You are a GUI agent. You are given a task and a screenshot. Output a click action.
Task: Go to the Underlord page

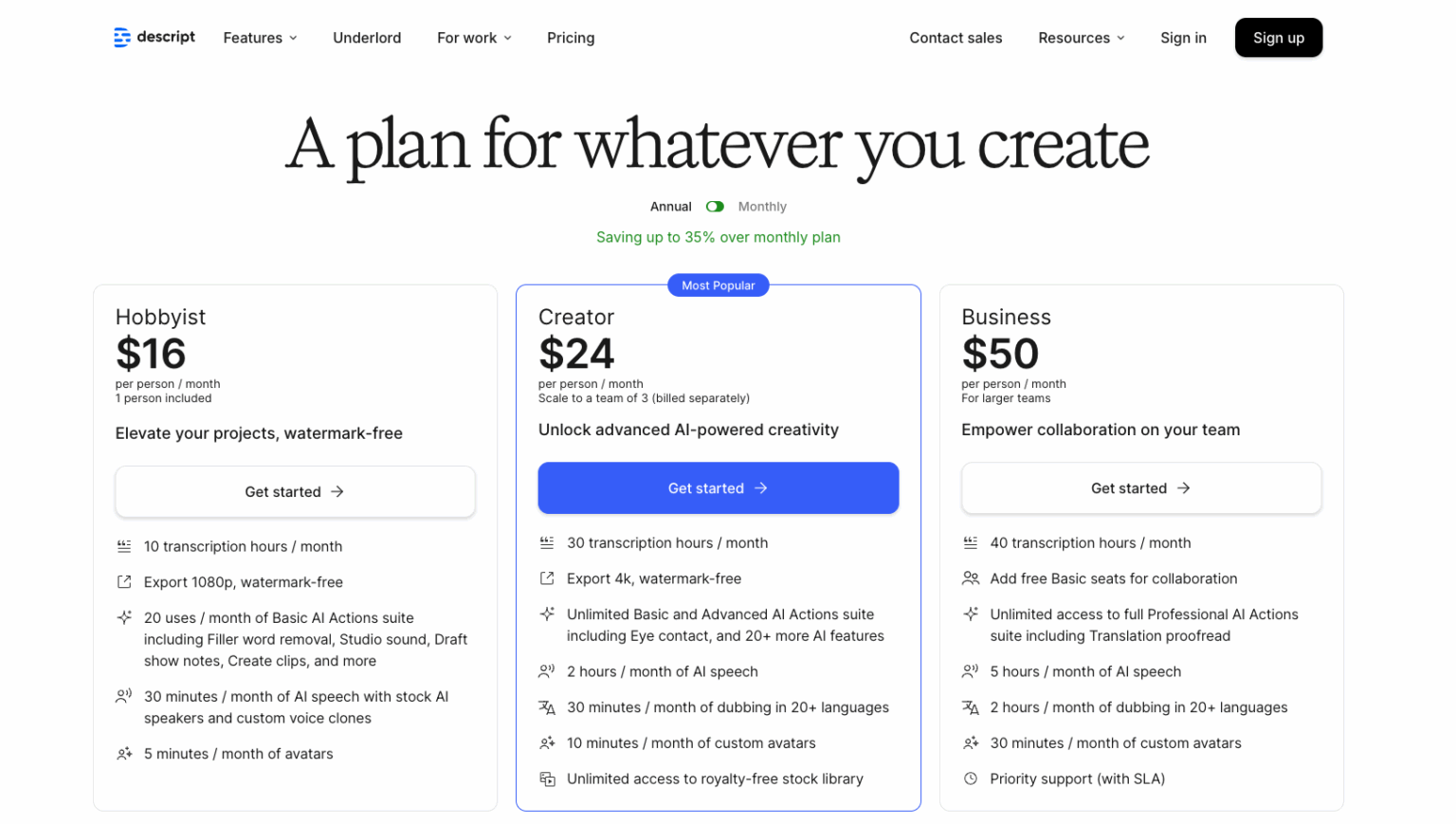(x=367, y=38)
